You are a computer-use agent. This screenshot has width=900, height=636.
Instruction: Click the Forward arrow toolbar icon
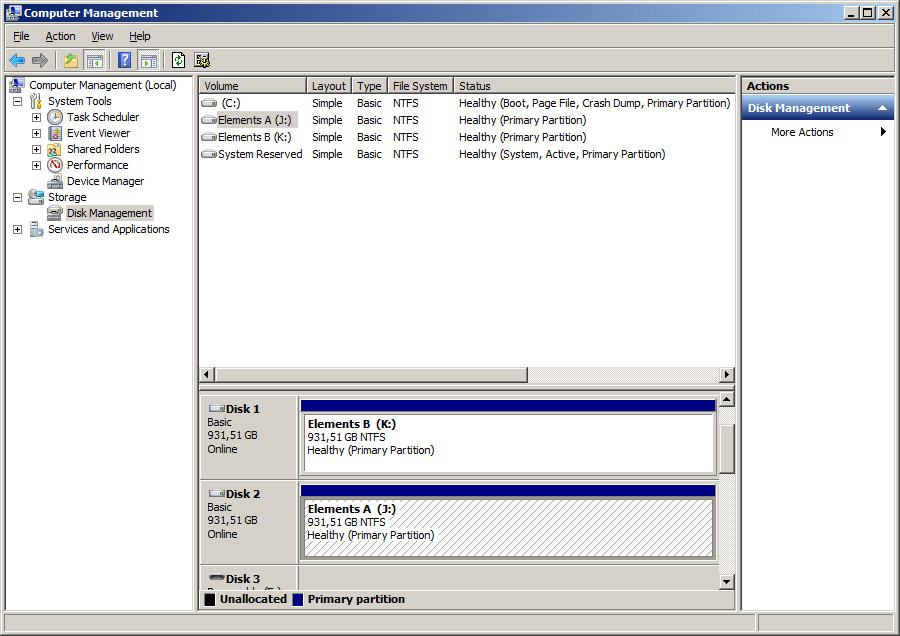pyautogui.click(x=40, y=60)
